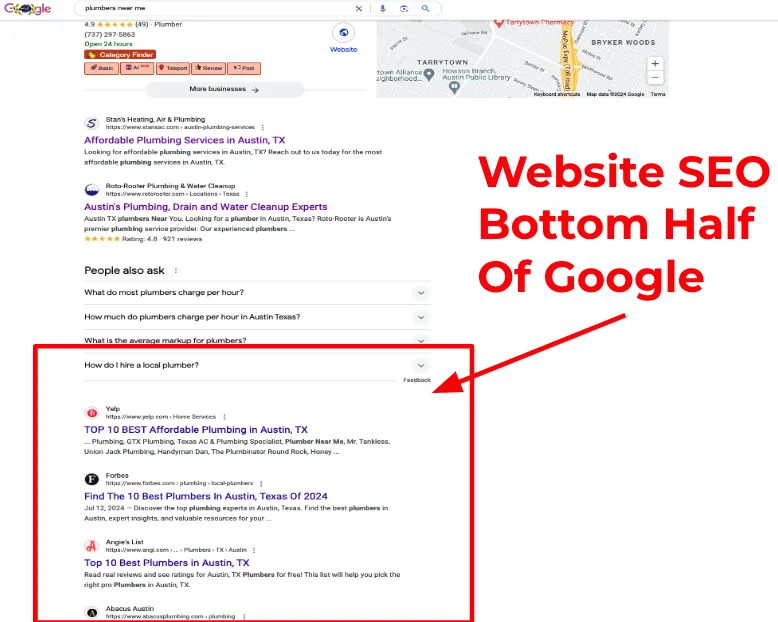Open Google Lens image search icon
The width and height of the screenshot is (778, 622).
pos(404,8)
